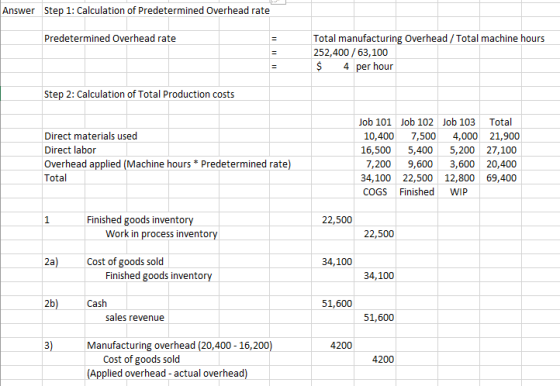Click the 'COGS' label under Job 101

375,192
